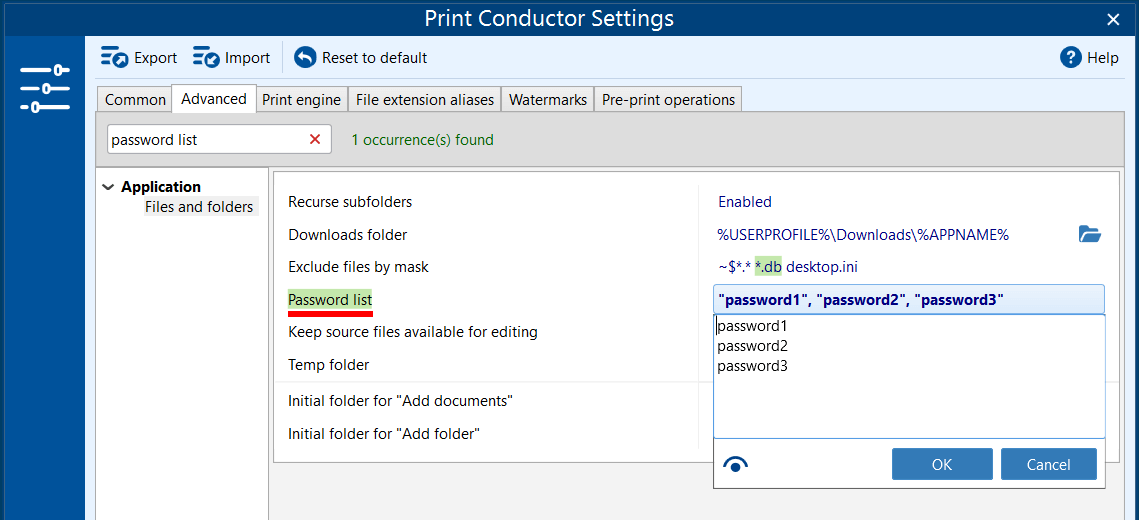Browse for Downloads folder using folder icon
Viewport: 1139px width, 520px height.
(1089, 235)
